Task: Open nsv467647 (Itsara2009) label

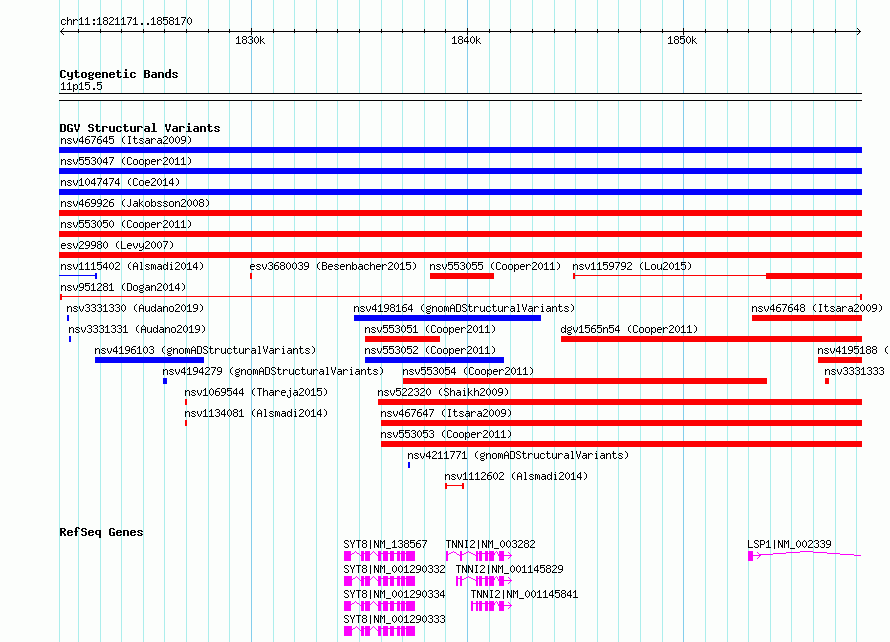Action: (446, 413)
